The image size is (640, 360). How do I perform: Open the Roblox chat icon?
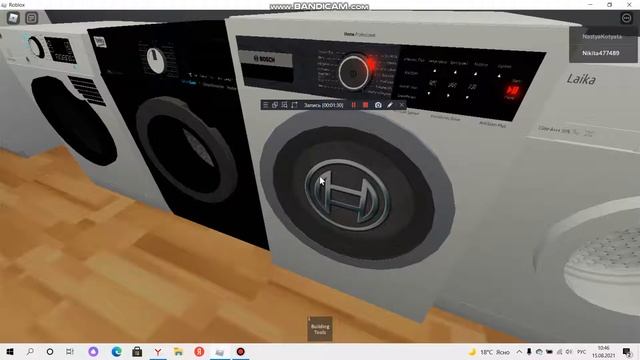(31, 18)
